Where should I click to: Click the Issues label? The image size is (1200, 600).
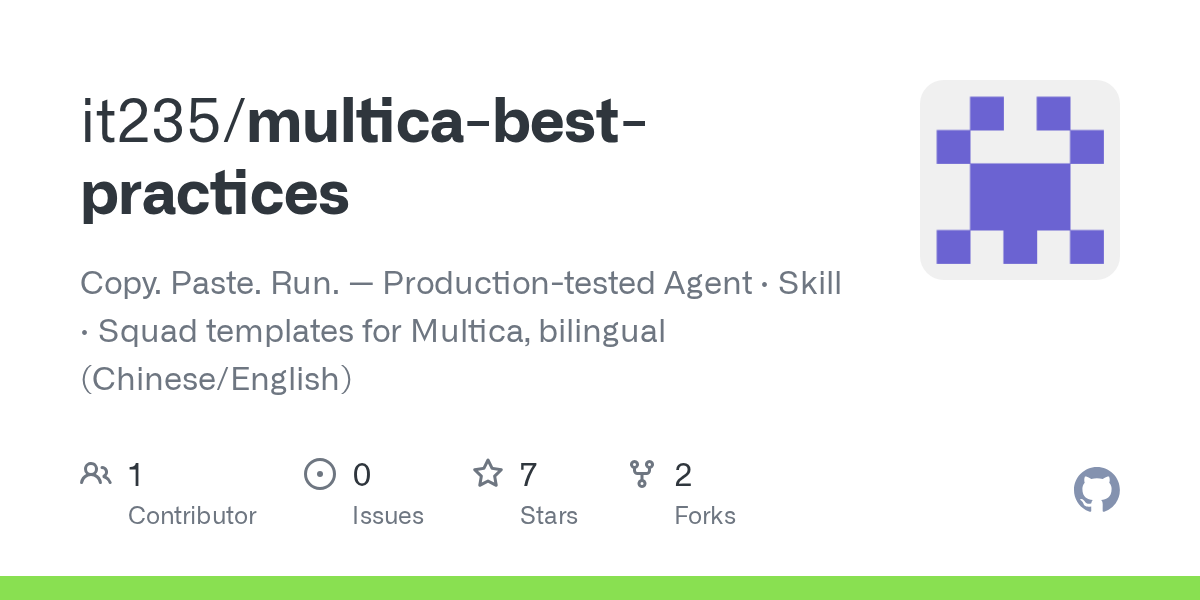(x=388, y=516)
